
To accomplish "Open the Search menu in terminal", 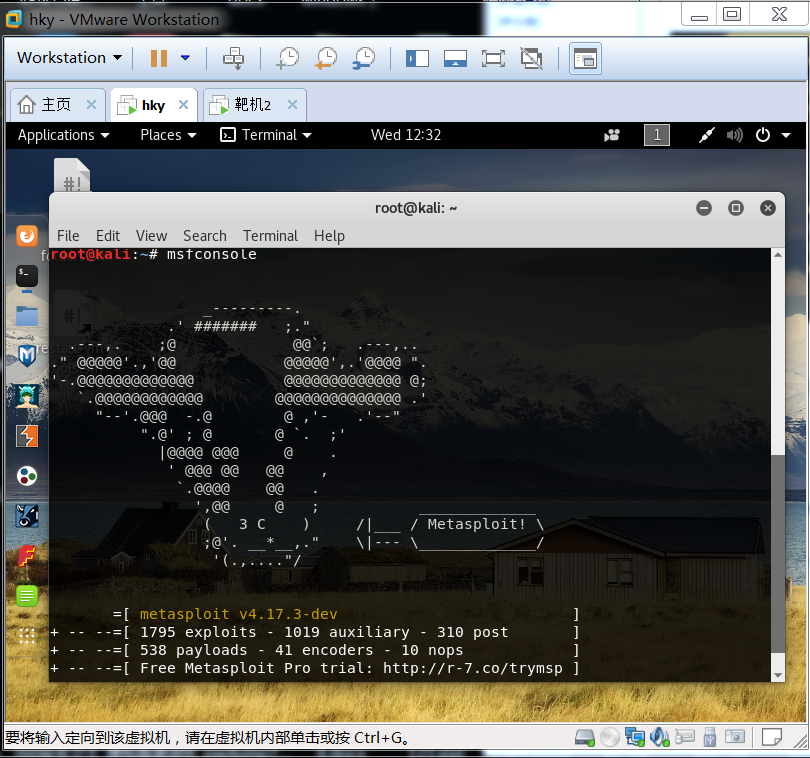I will 205,236.
